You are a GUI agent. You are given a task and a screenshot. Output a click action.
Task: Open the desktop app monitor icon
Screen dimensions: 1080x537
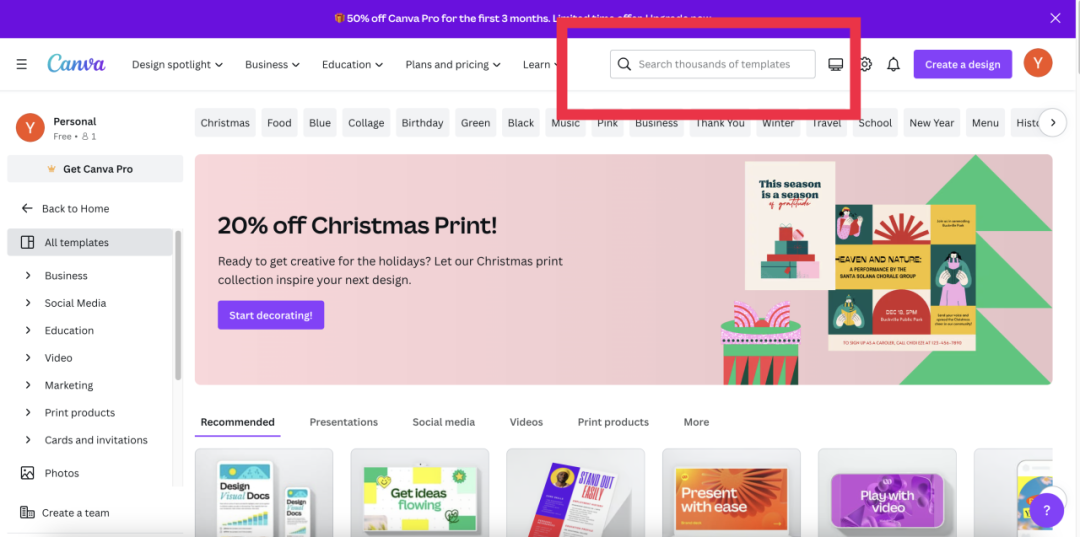tap(835, 65)
